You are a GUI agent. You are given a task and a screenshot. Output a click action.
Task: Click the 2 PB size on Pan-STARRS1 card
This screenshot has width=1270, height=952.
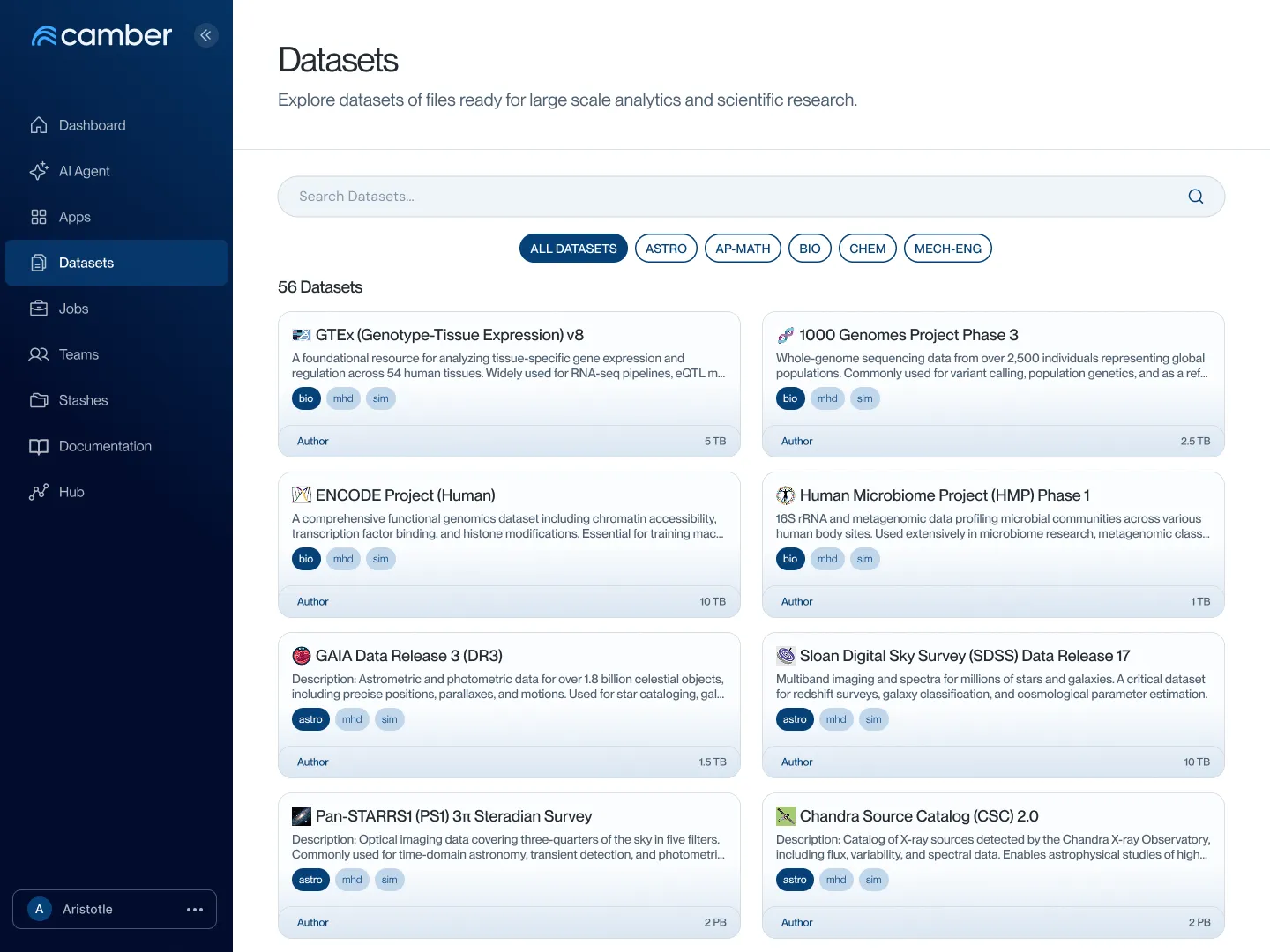click(715, 922)
